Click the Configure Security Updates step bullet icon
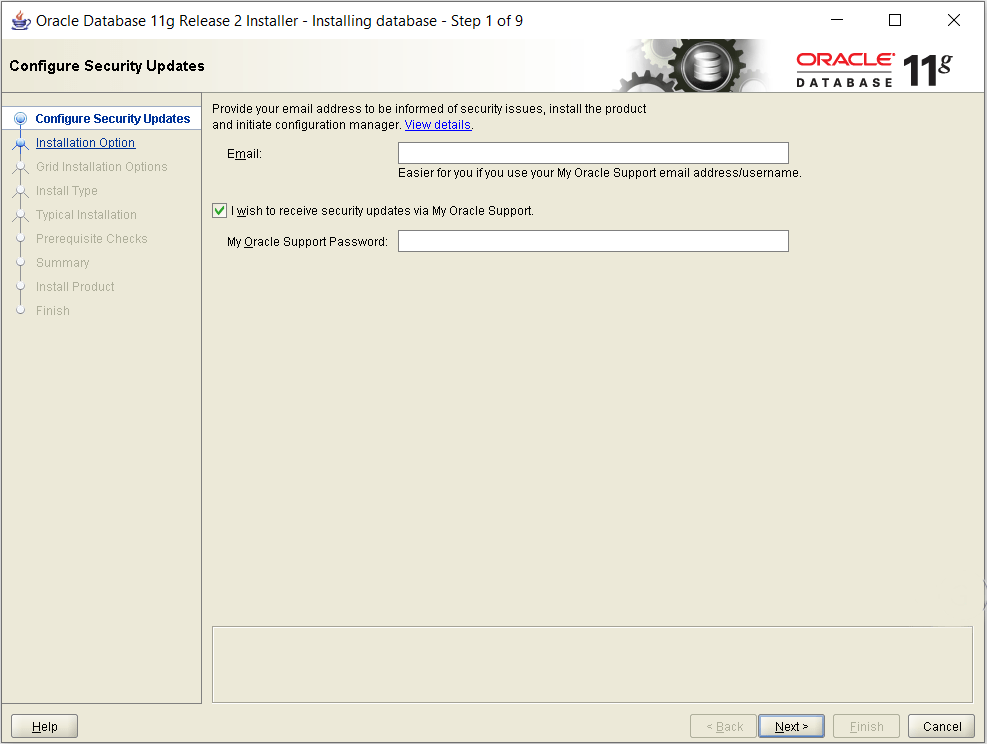This screenshot has width=987, height=744. [x=20, y=118]
